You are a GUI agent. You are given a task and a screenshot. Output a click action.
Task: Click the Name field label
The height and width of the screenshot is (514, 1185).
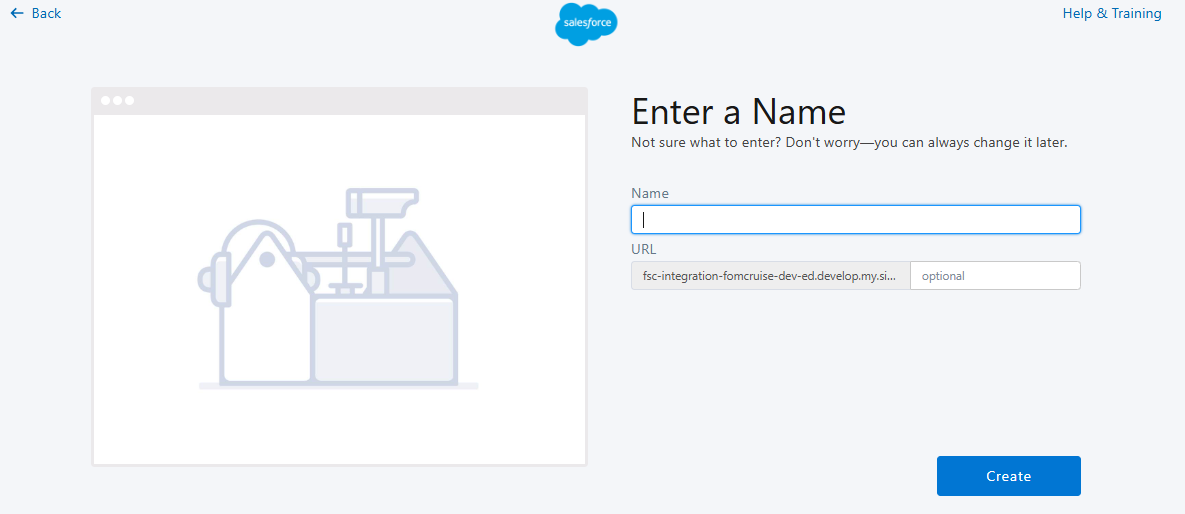[x=650, y=193]
